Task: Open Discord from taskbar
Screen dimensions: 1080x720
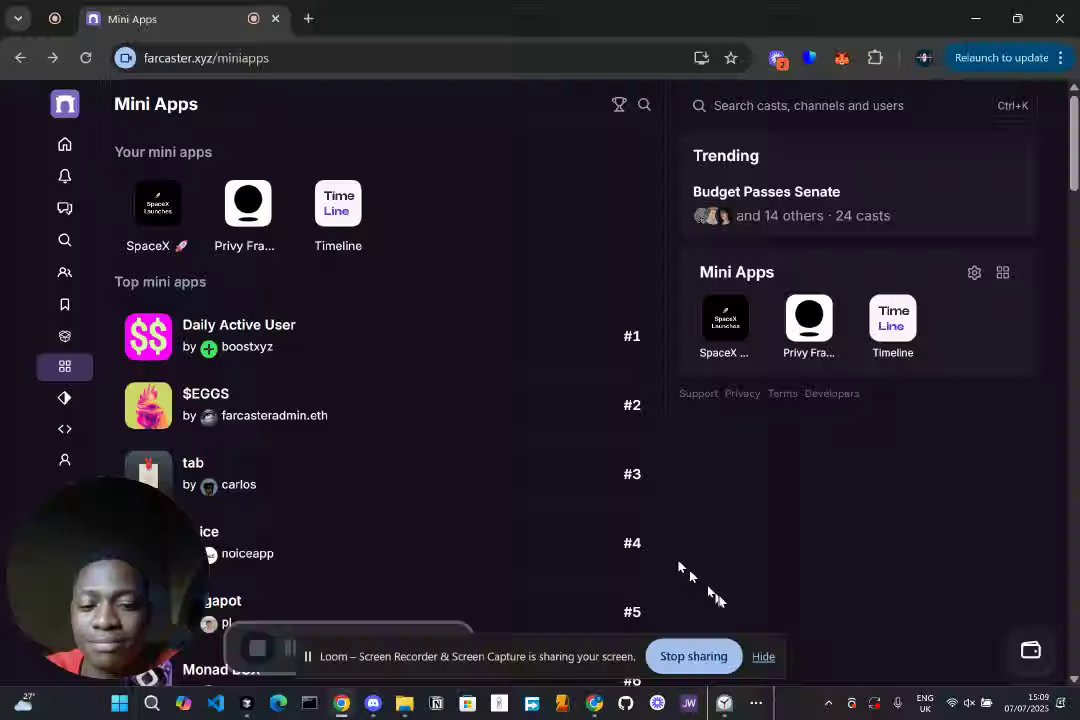Action: click(373, 703)
